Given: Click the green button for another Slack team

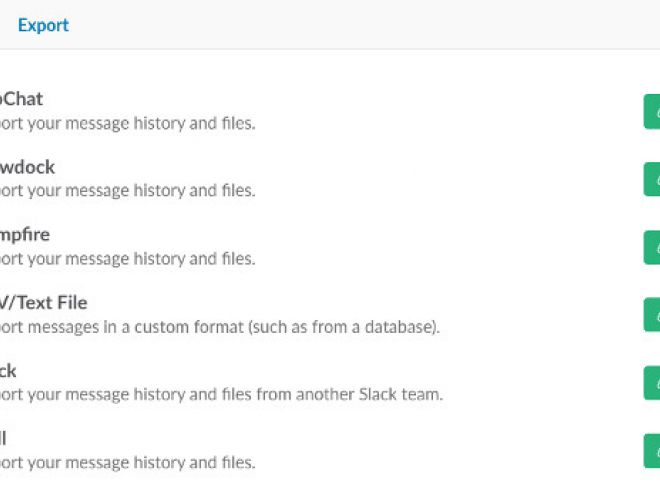Looking at the screenshot, I should [x=652, y=383].
